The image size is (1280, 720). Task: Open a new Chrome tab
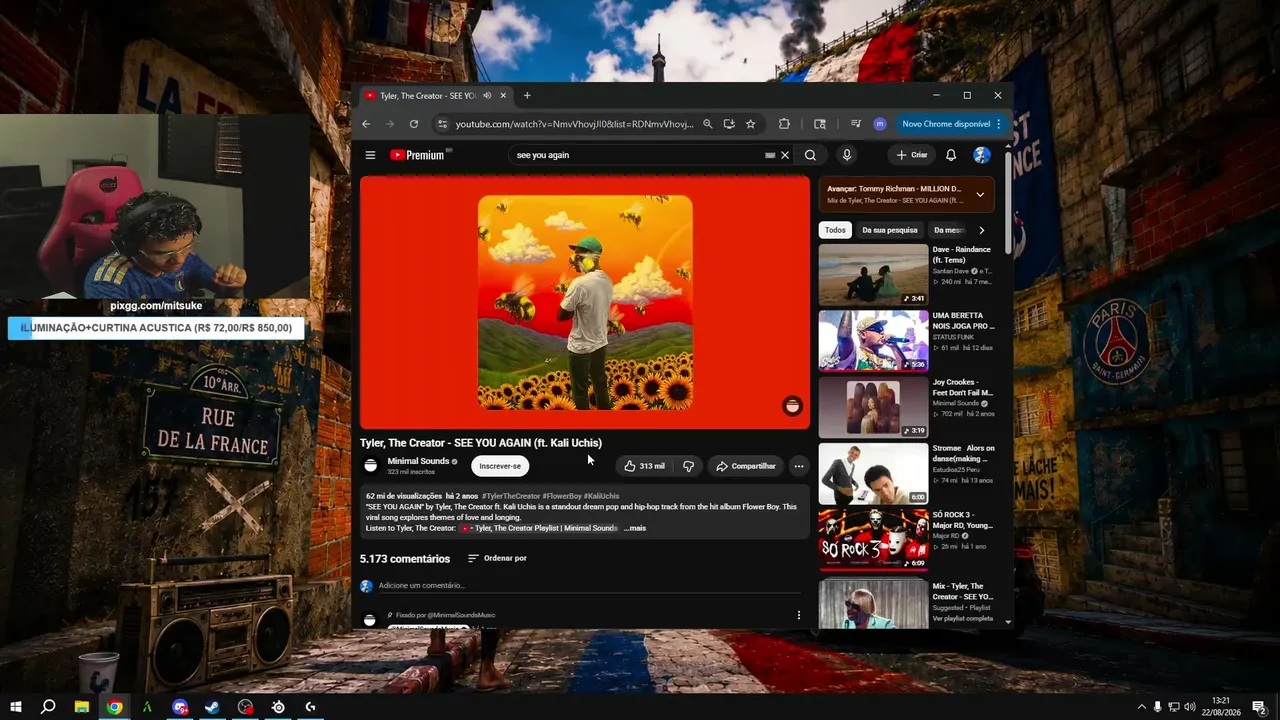click(x=527, y=96)
